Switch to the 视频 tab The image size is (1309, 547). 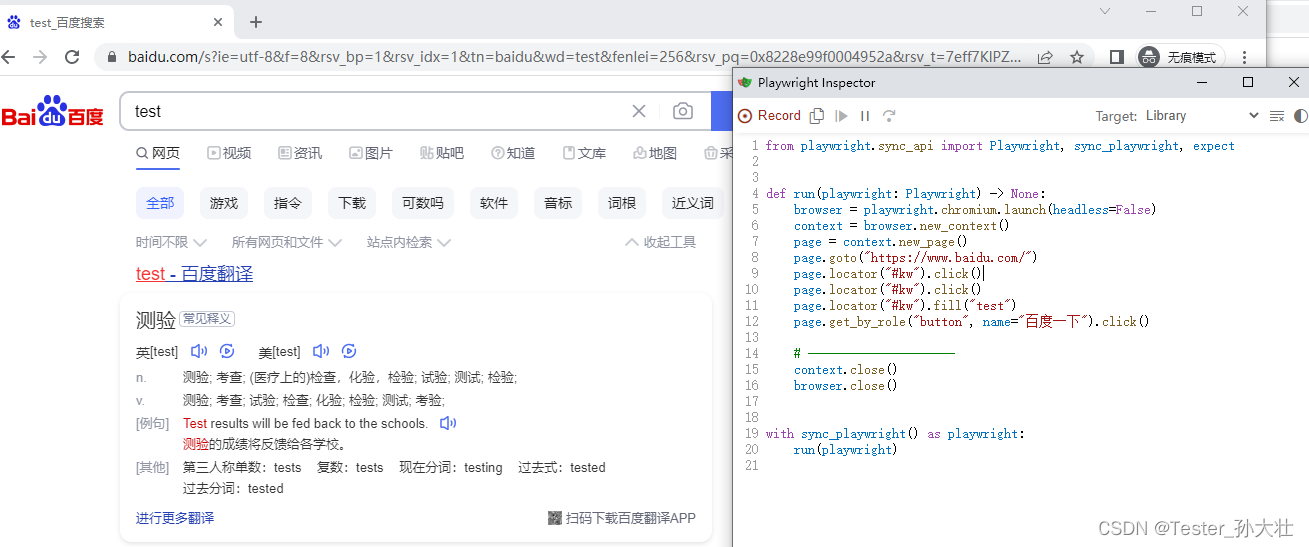click(229, 153)
